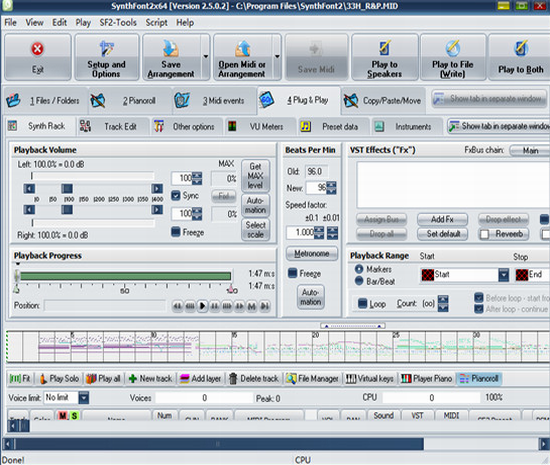This screenshot has height=465, width=550.
Task: Open Virtual keys icon button
Action: tap(370, 378)
